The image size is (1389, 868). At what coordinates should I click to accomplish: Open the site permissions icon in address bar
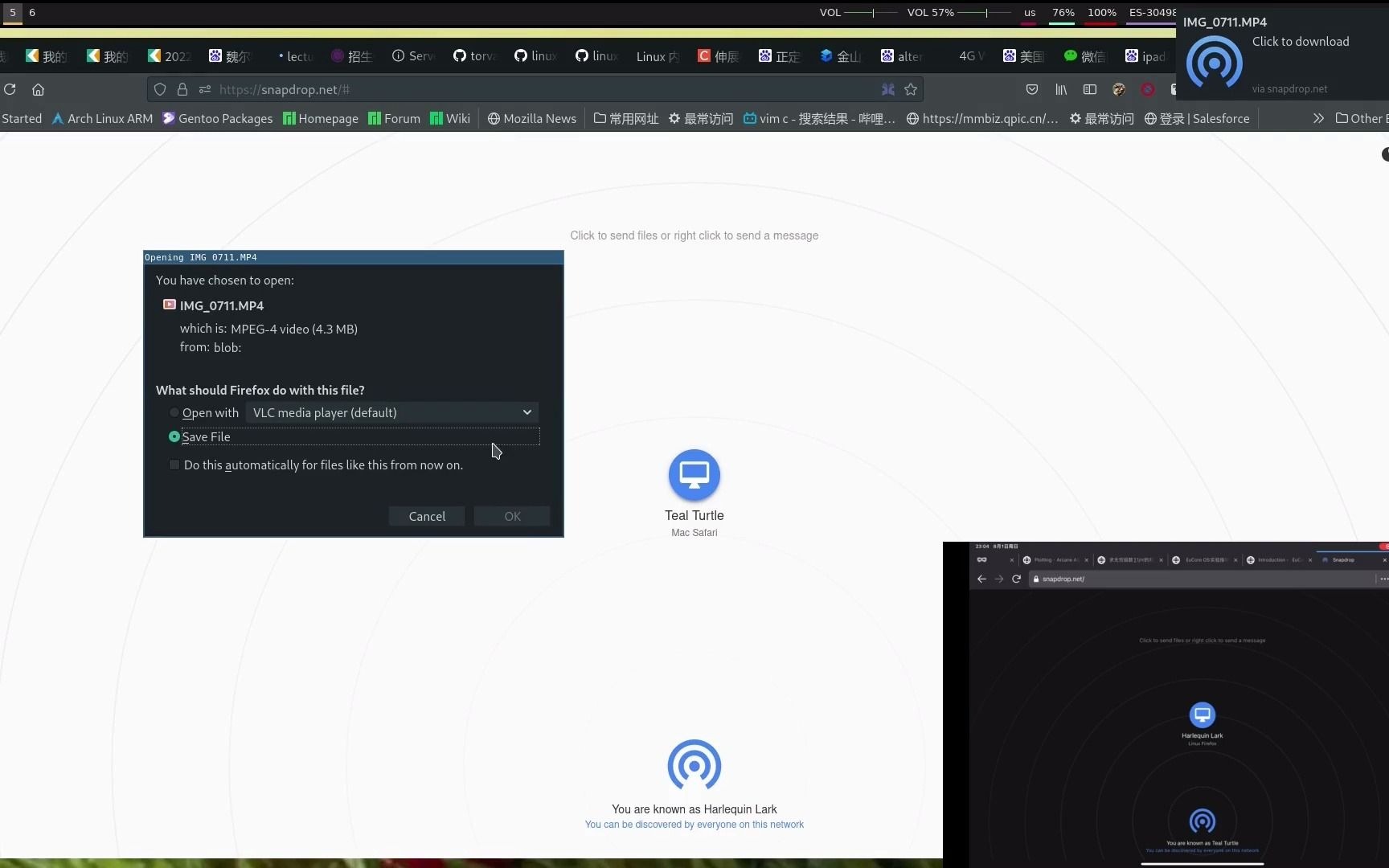(205, 89)
